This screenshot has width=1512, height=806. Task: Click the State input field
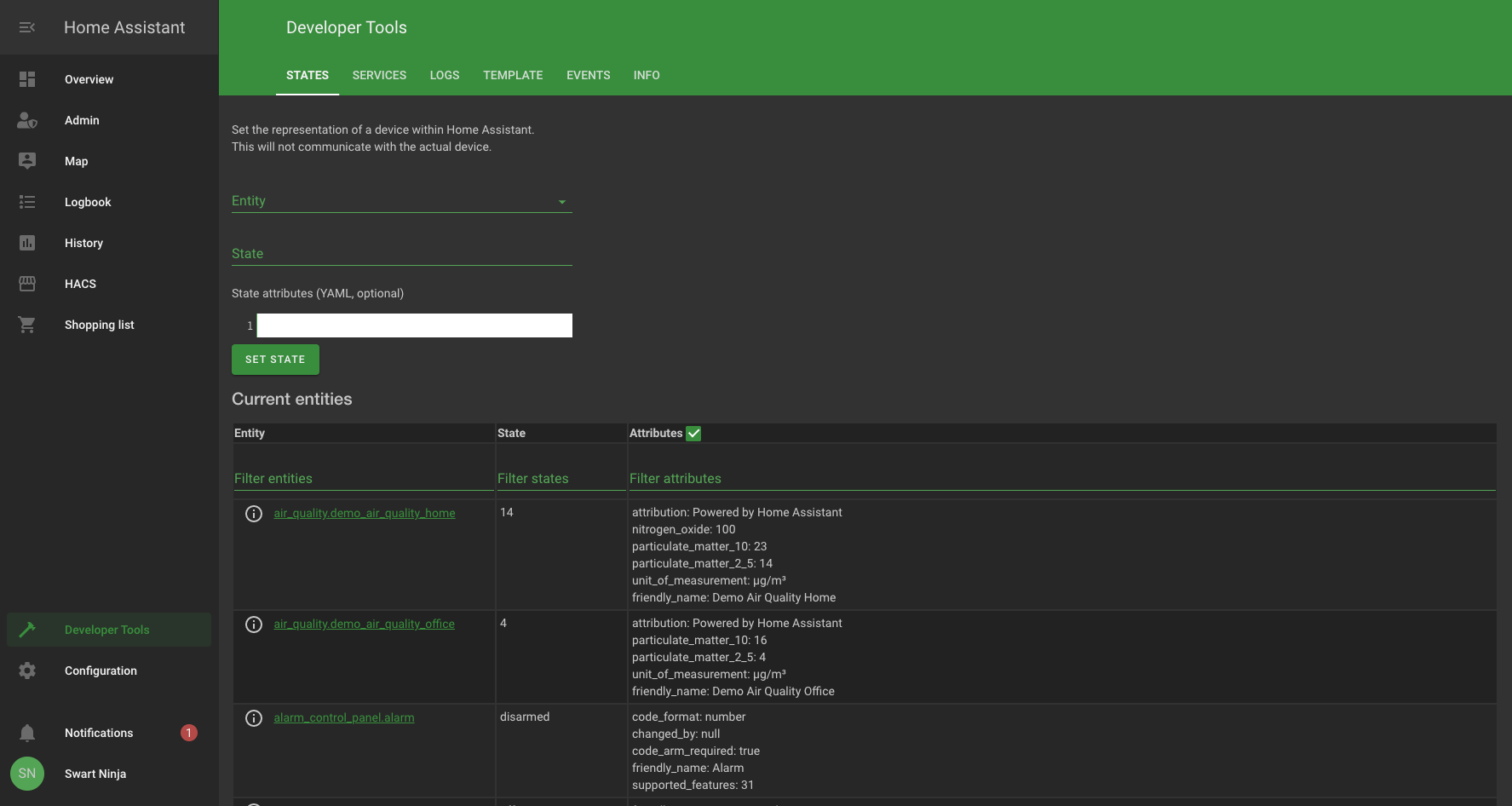click(401, 254)
